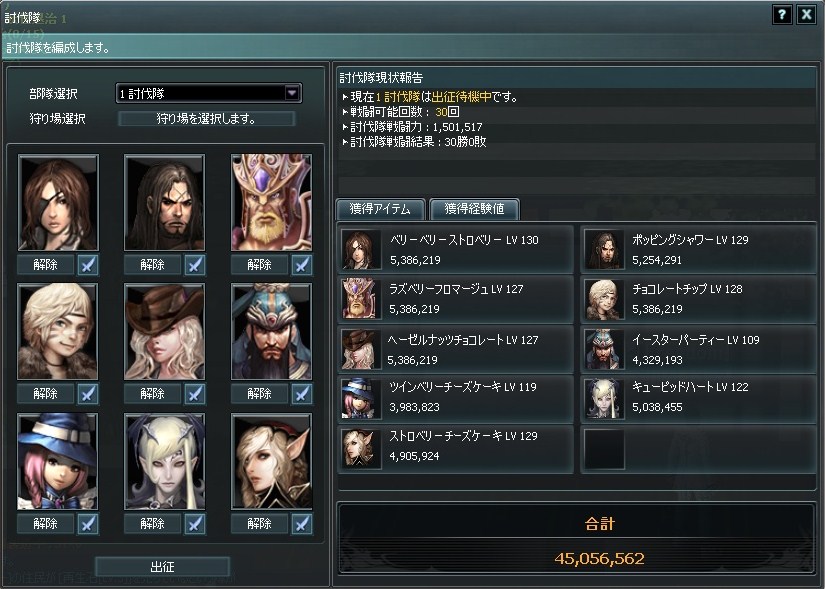
Task: Select ベリーベリーストロベリー LV 130 character icon
Action: [x=361, y=250]
